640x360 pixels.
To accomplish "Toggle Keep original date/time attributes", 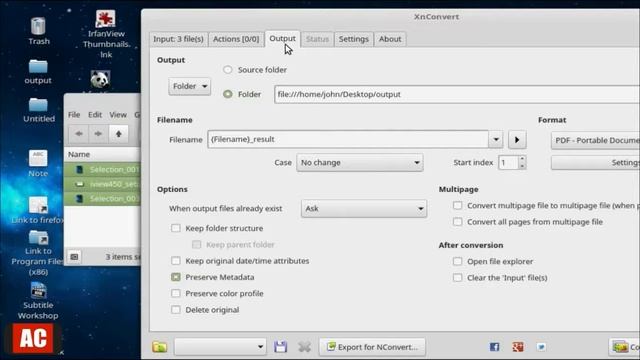I will click(x=176, y=261).
